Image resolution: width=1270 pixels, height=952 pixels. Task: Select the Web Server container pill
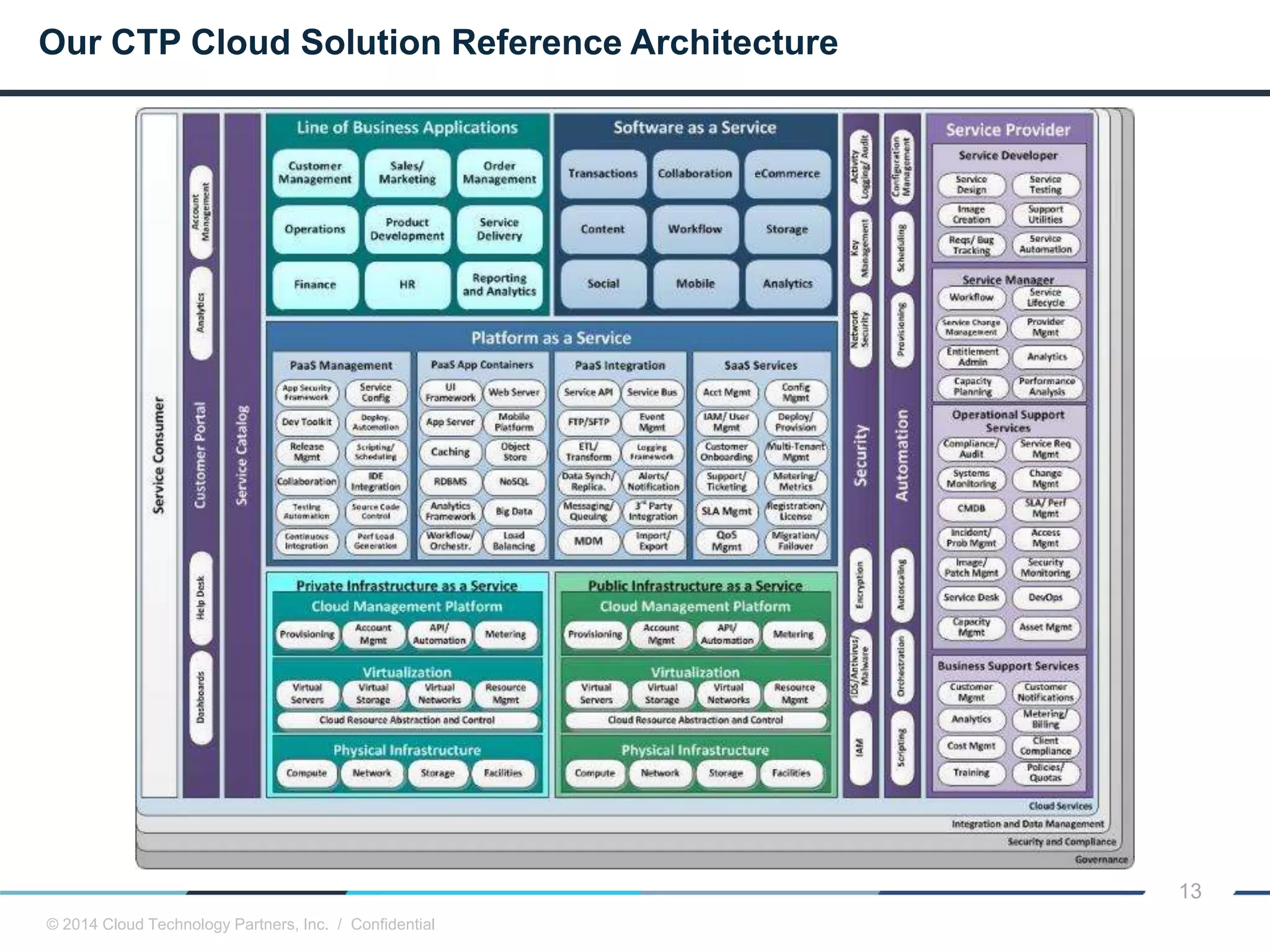pos(513,392)
